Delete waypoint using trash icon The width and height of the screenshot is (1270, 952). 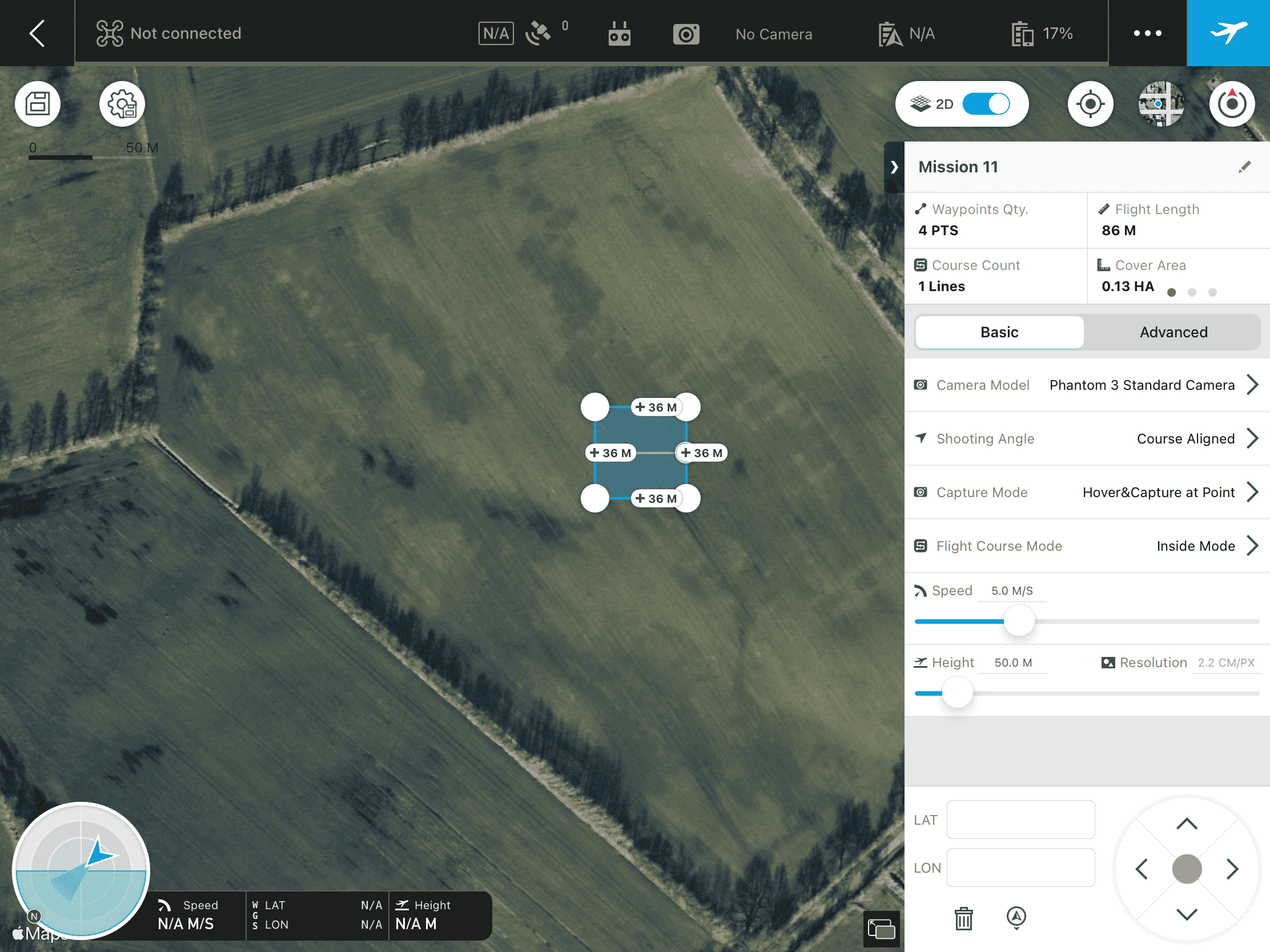[963, 918]
